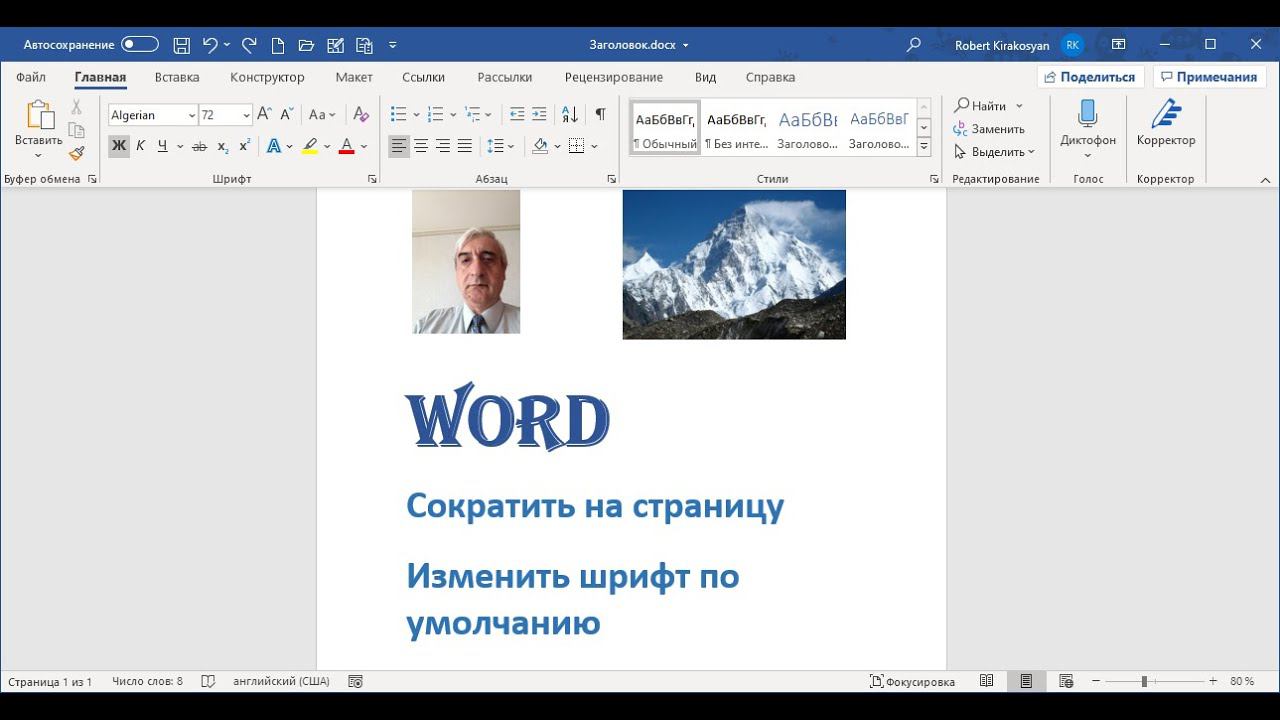This screenshot has height=720, width=1280.
Task: Click the Save floppy disk icon
Action: click(x=181, y=45)
